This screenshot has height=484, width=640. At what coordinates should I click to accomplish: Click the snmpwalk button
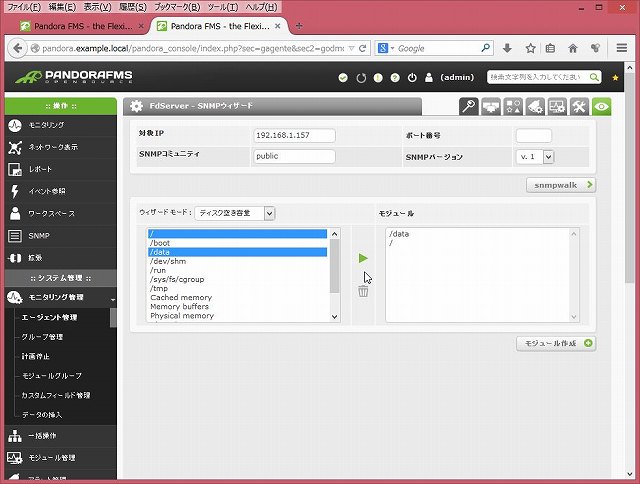561,185
